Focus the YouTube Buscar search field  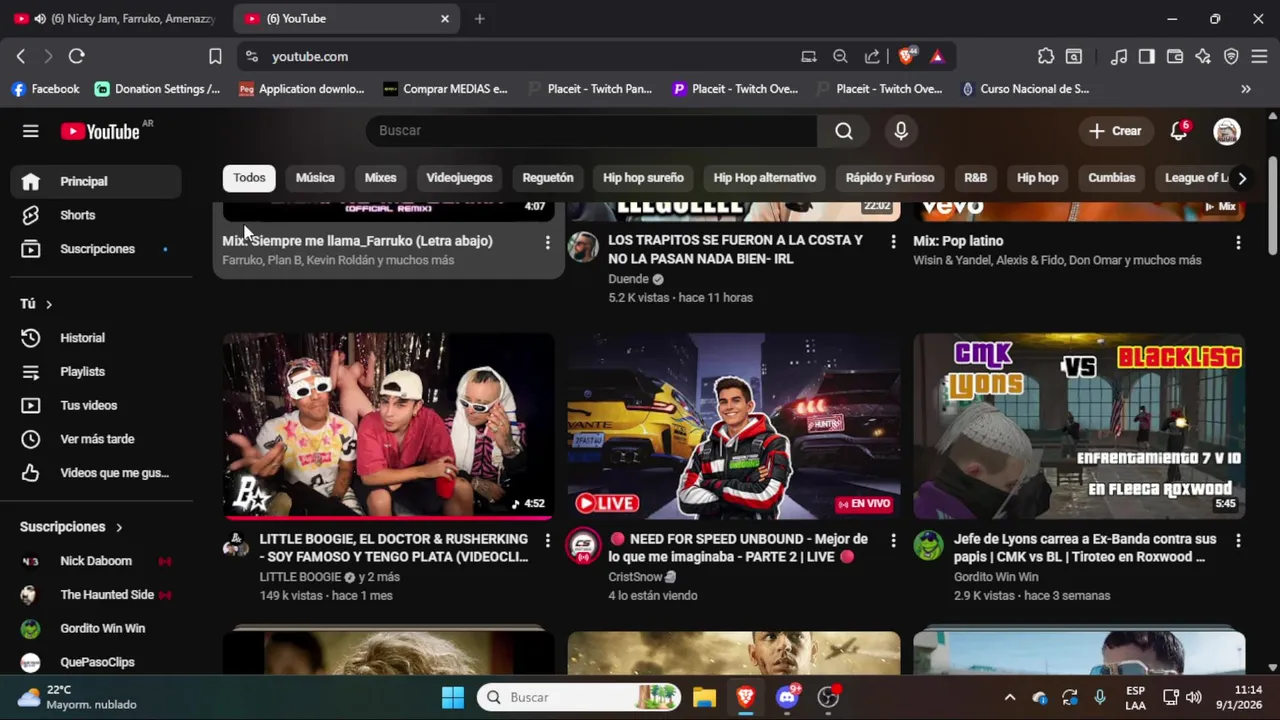[x=592, y=131]
